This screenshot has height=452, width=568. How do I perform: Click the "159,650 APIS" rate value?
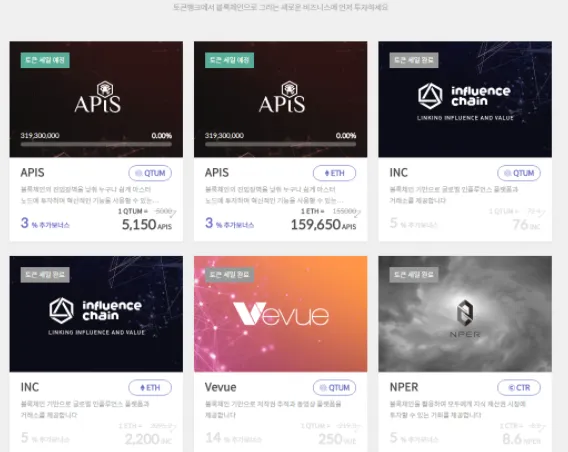[x=323, y=225]
